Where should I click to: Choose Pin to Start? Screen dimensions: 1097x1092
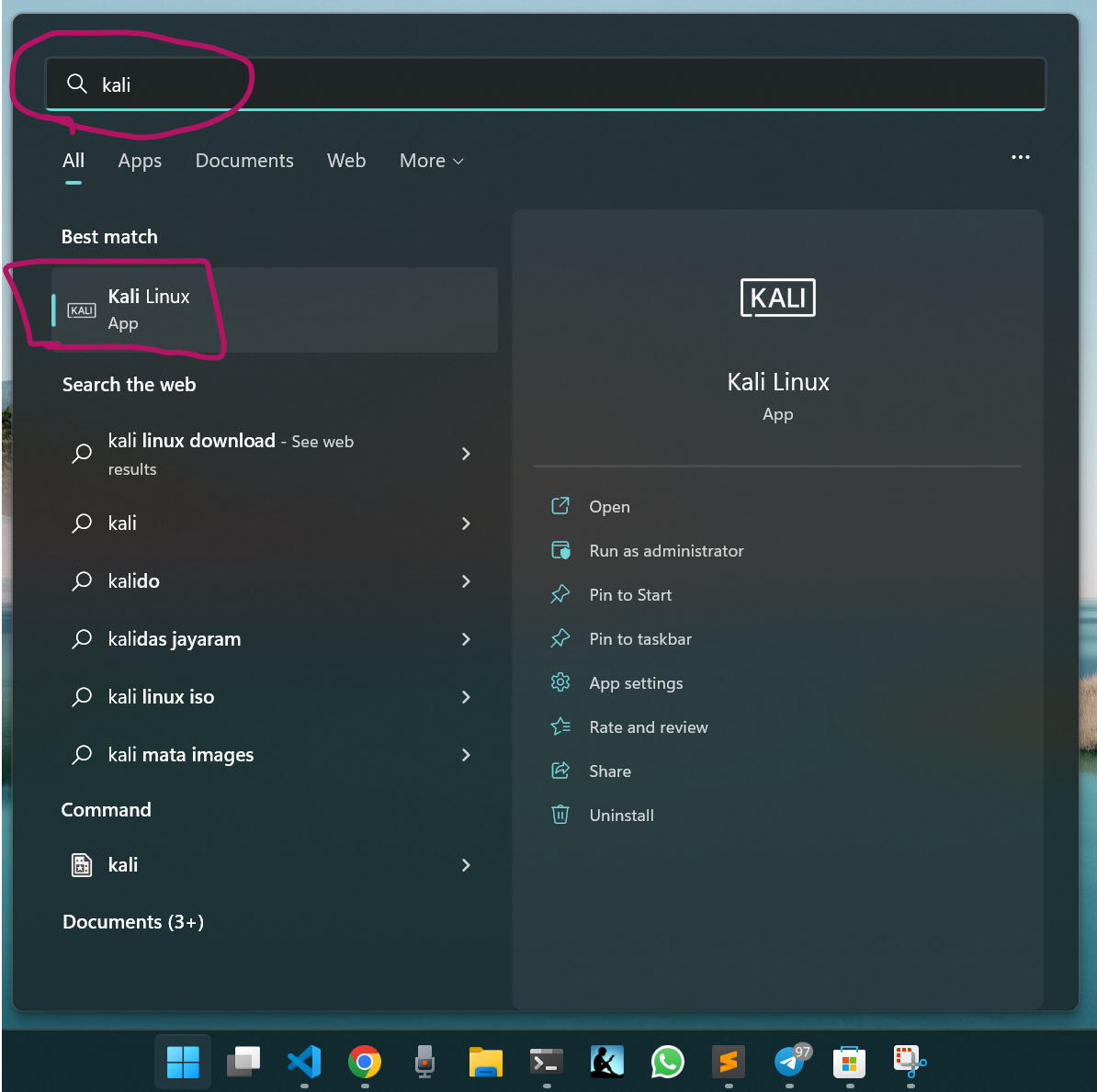pos(630,594)
